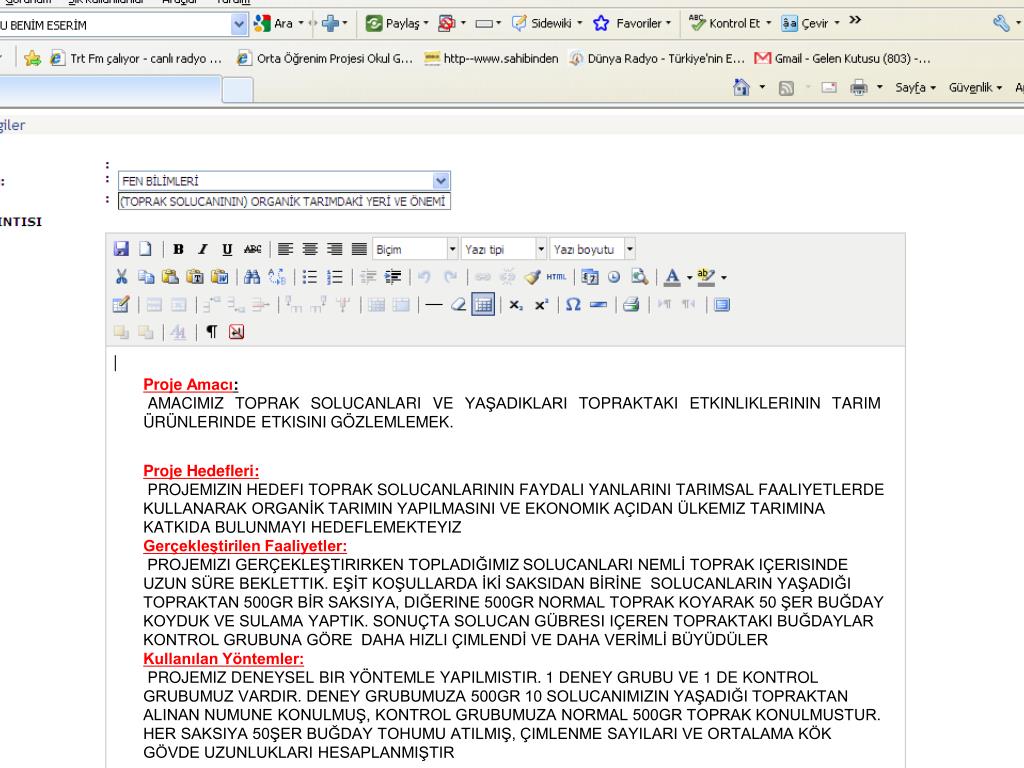Open Orta Öğrenim Projesi Okul favorite

point(325,59)
